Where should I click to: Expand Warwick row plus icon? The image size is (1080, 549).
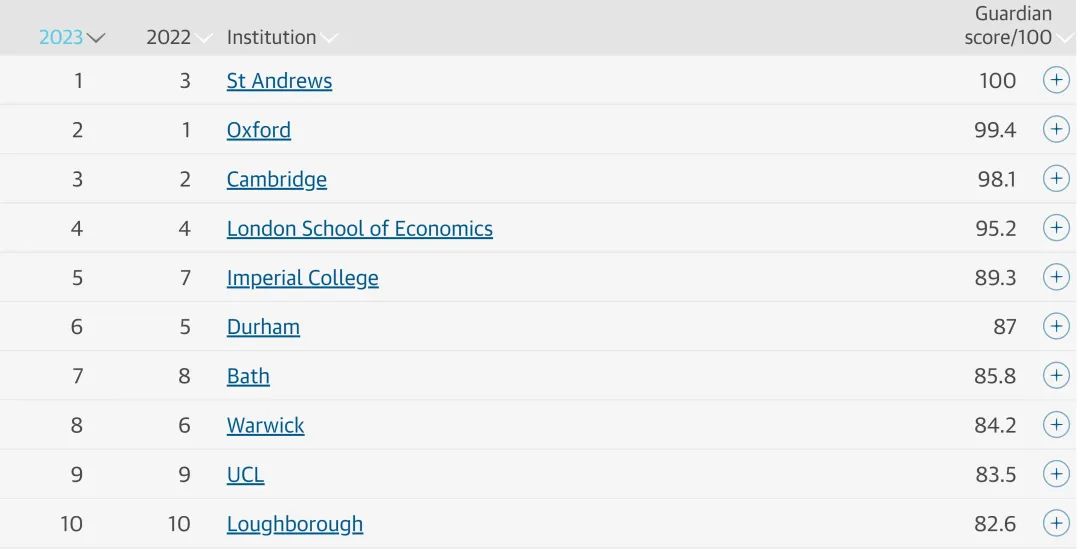click(x=1056, y=424)
